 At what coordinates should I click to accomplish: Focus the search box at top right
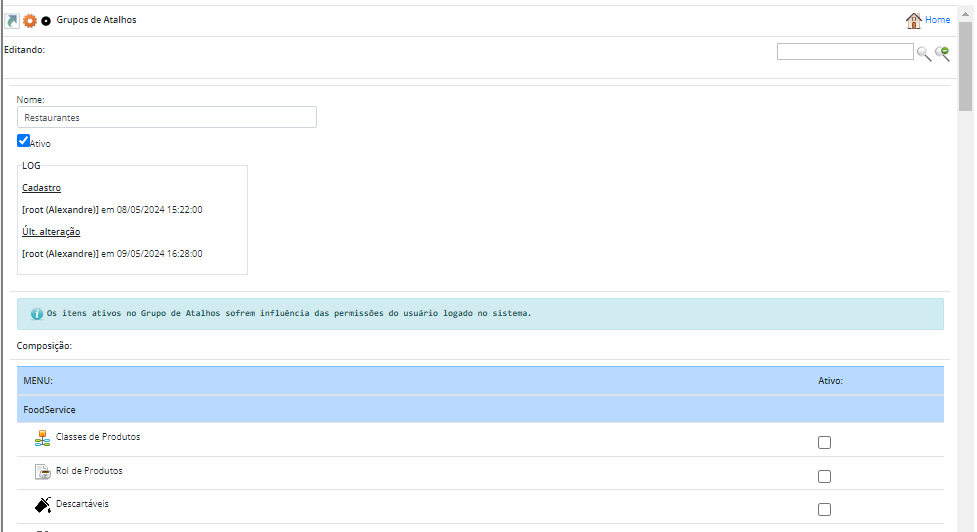click(844, 52)
